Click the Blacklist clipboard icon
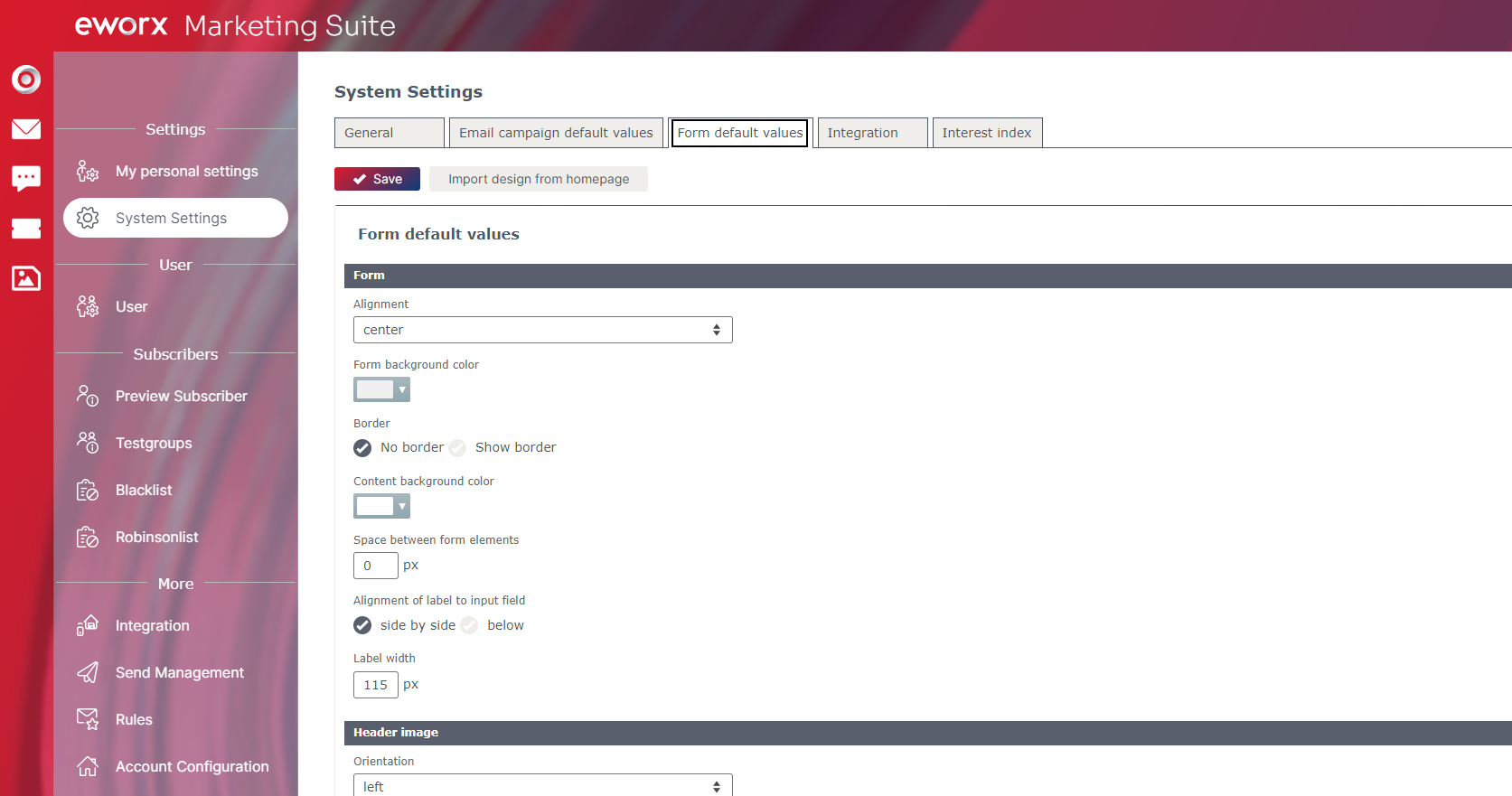The width and height of the screenshot is (1512, 796). pos(88,490)
